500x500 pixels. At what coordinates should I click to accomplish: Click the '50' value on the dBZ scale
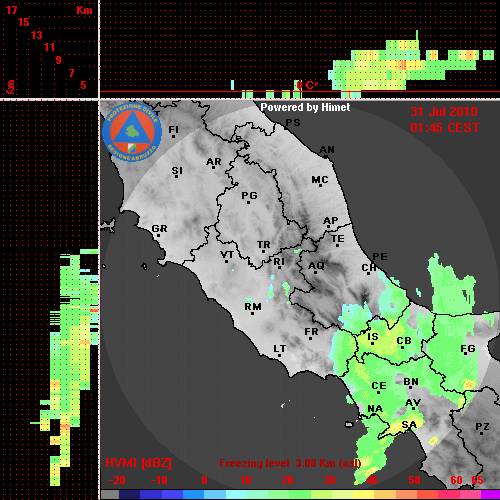[x=414, y=480]
